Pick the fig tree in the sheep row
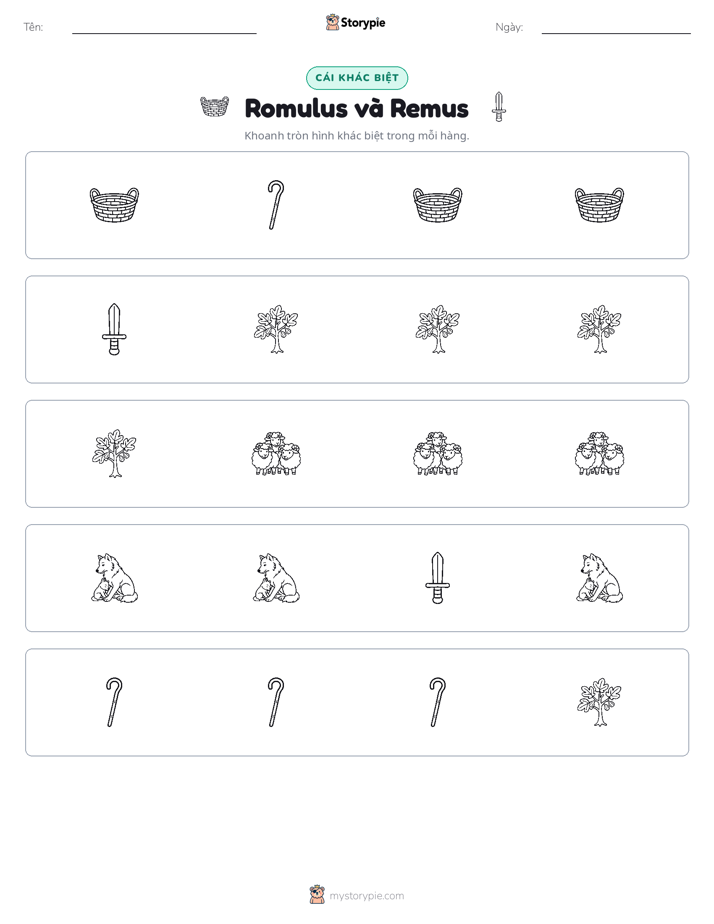 coord(114,454)
